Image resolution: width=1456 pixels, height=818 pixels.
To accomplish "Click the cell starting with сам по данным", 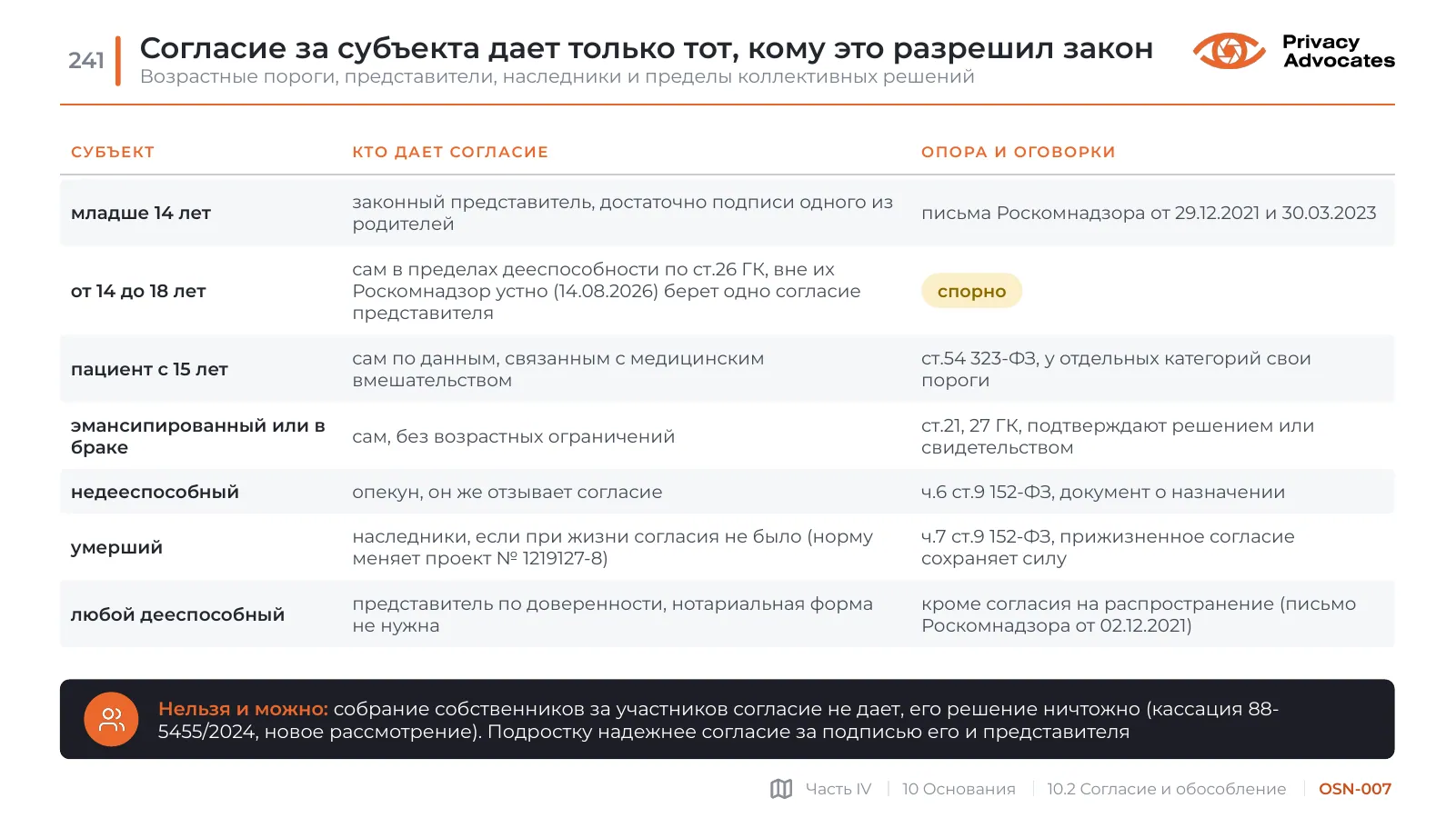I will click(558, 369).
